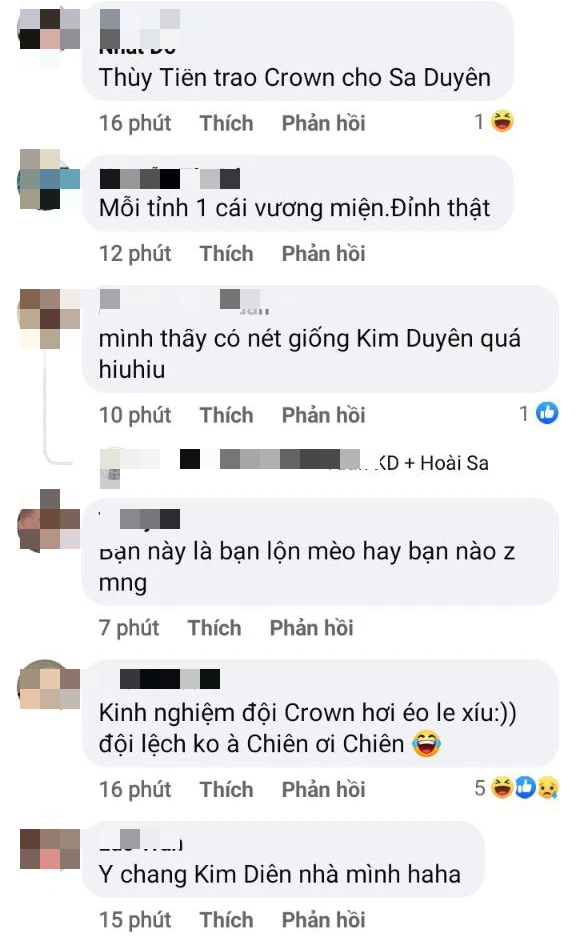
Task: Reply to the 7 phút comment
Action: (x=311, y=628)
